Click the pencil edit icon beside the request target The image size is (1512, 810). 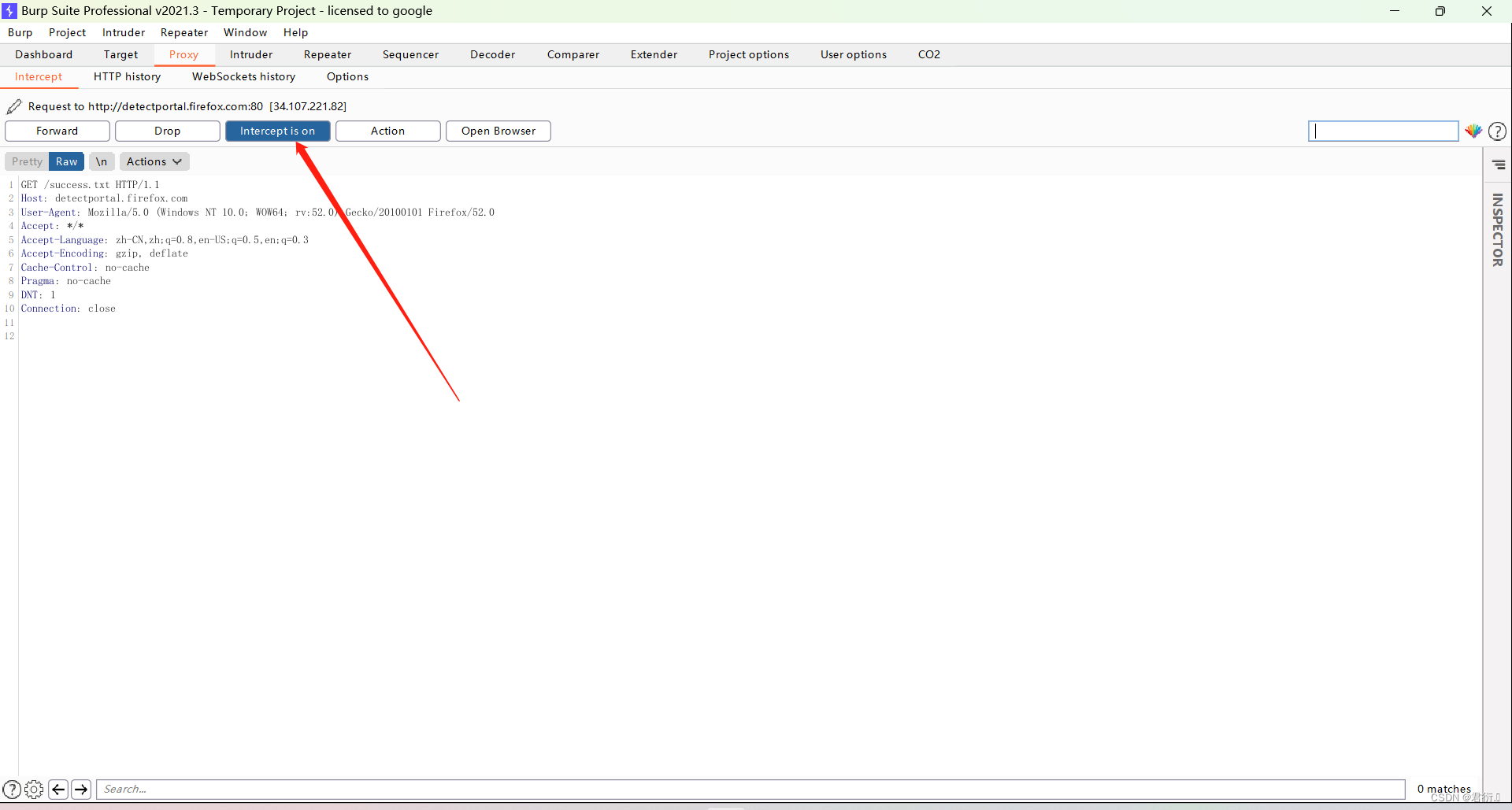click(x=14, y=106)
